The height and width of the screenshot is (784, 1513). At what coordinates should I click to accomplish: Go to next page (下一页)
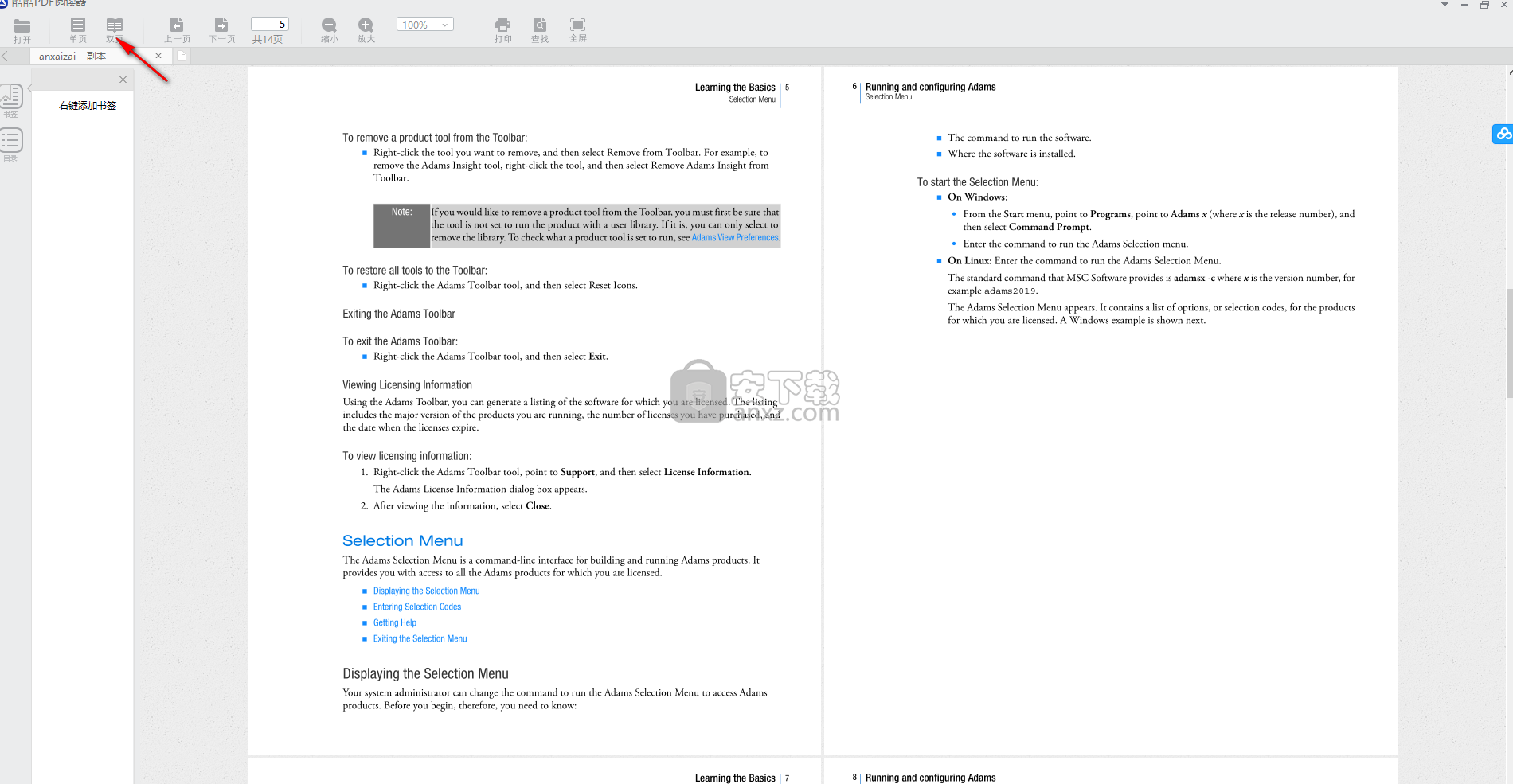click(x=221, y=30)
